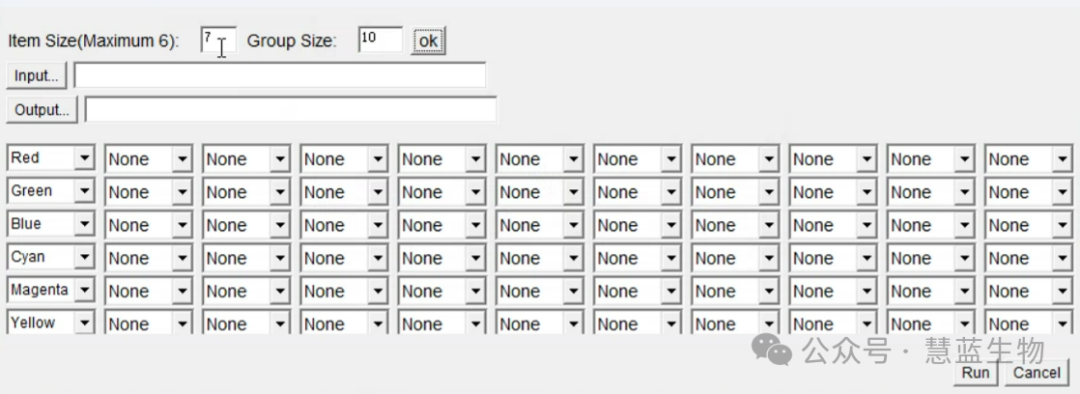This screenshot has width=1080, height=394.
Task: Cancel the dialog
Action: click(1037, 373)
